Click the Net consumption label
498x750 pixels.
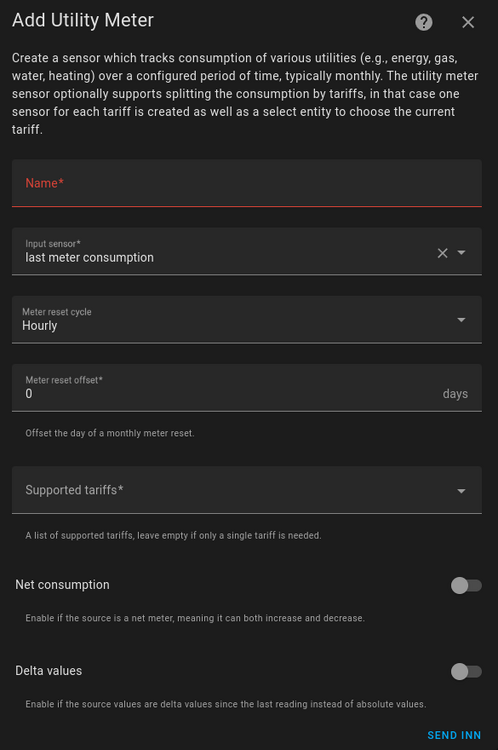click(x=62, y=585)
